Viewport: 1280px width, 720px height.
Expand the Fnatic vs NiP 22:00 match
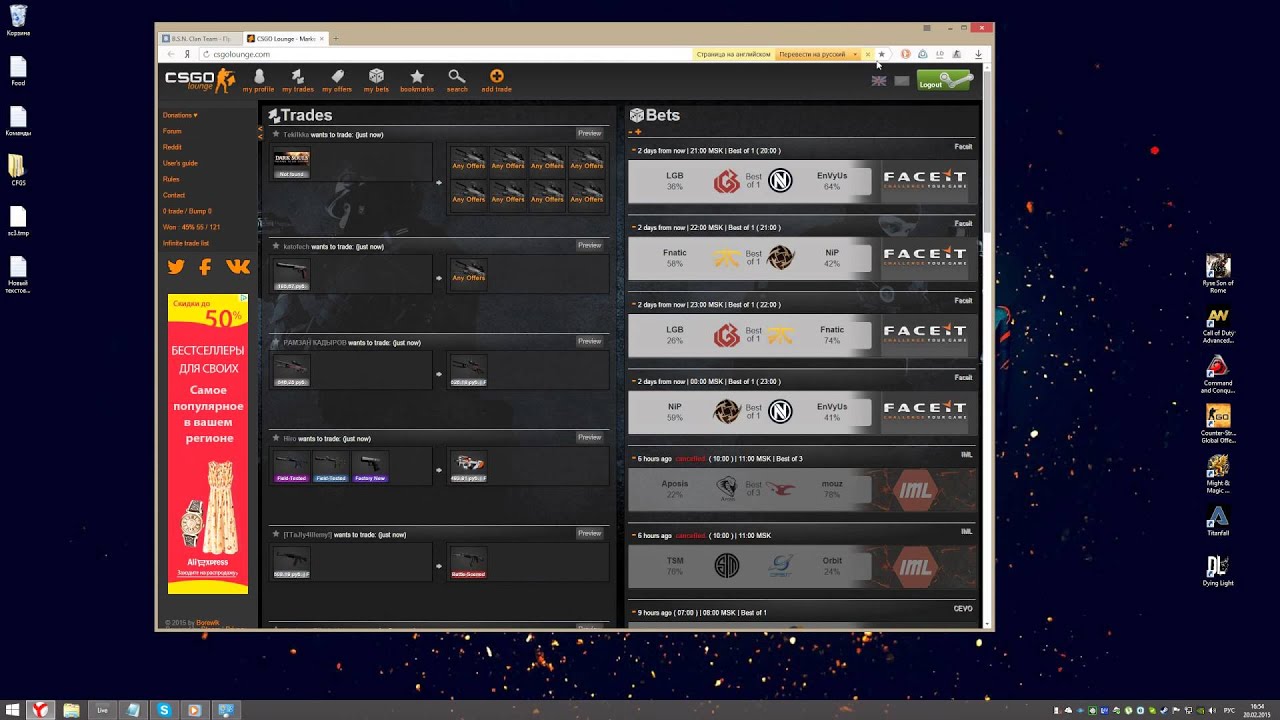pos(633,228)
